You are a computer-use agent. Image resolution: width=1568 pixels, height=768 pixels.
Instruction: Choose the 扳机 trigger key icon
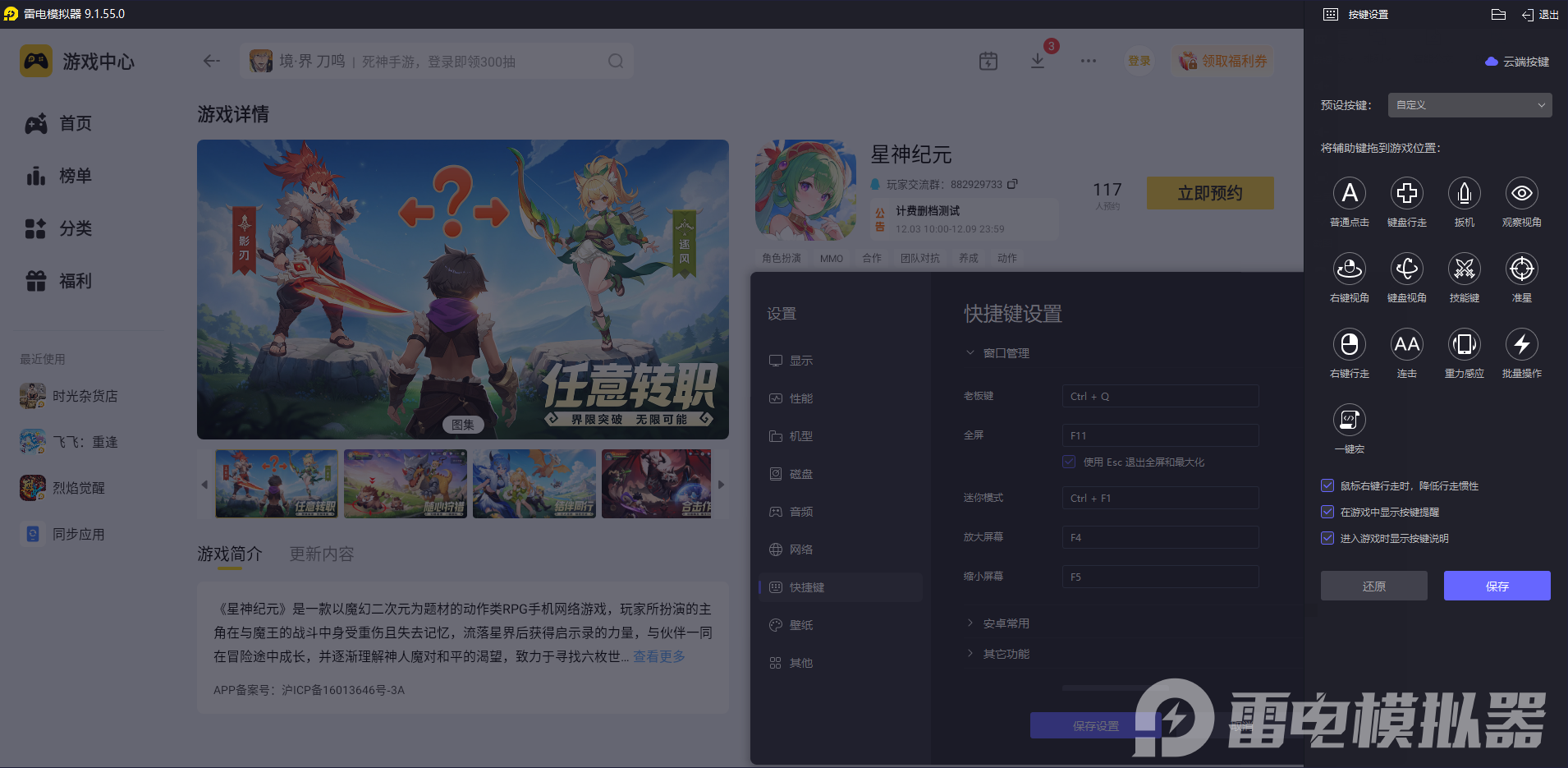[x=1465, y=194]
